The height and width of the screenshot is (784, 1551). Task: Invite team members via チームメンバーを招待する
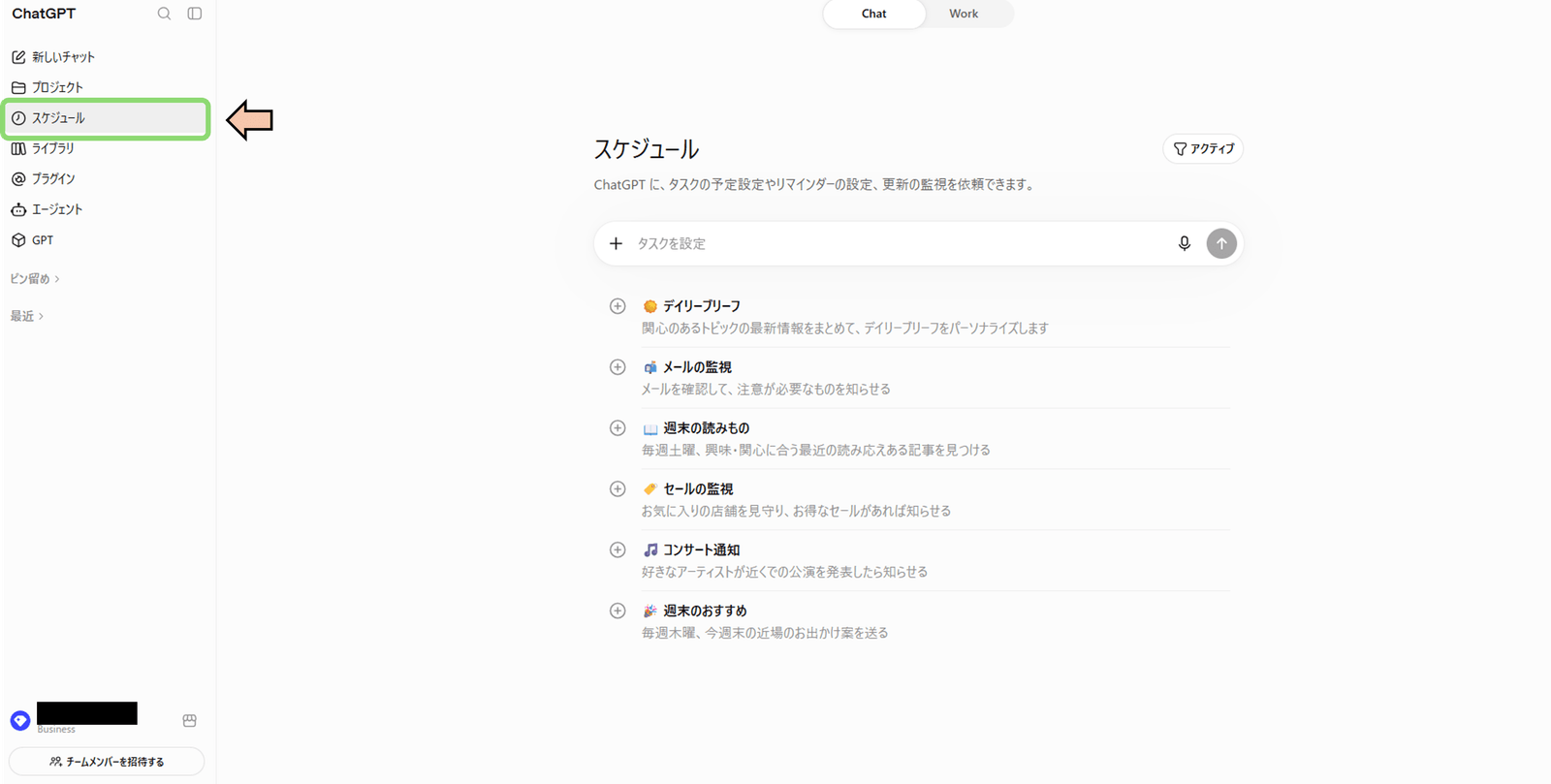pyautogui.click(x=107, y=762)
